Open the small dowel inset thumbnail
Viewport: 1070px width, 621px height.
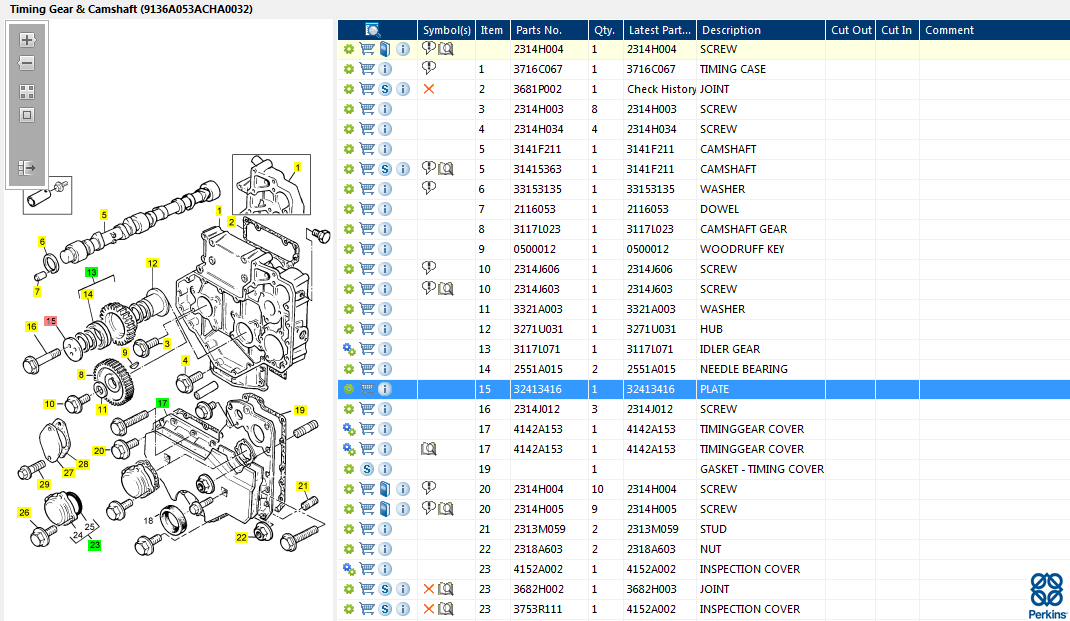[47, 196]
